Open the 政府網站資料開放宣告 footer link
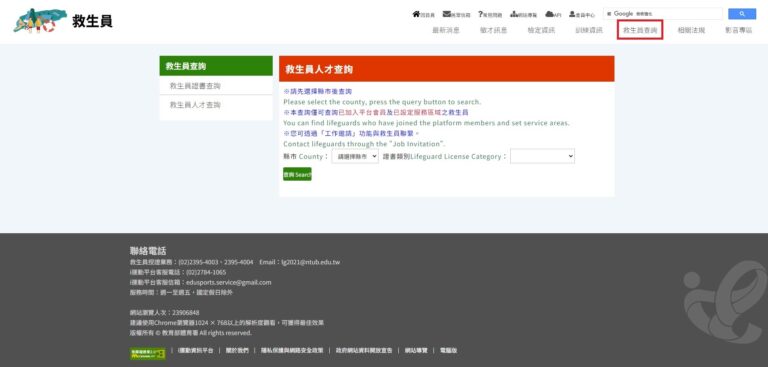The image size is (768, 367). click(364, 350)
